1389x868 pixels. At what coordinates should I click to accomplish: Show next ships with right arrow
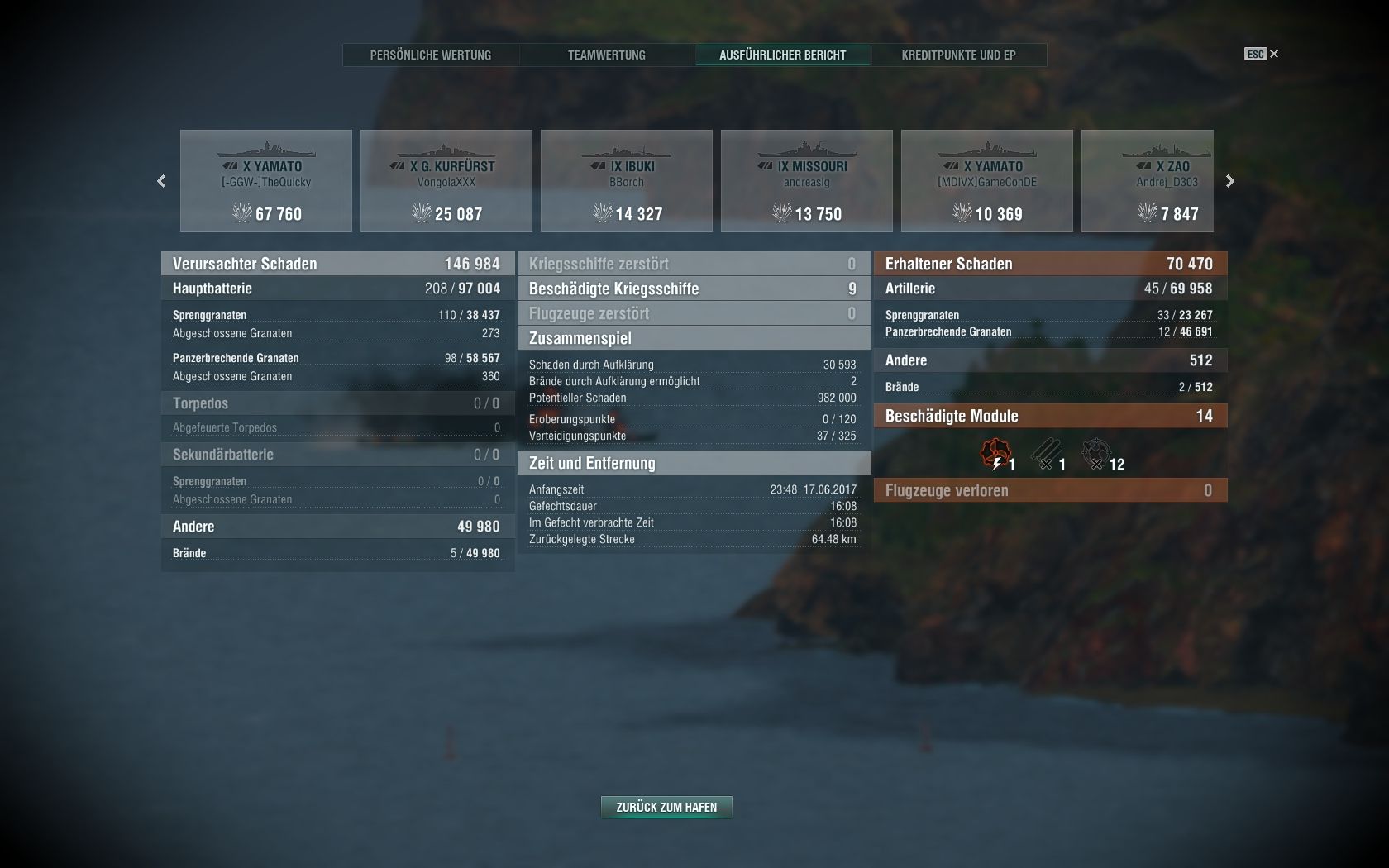(x=1229, y=181)
